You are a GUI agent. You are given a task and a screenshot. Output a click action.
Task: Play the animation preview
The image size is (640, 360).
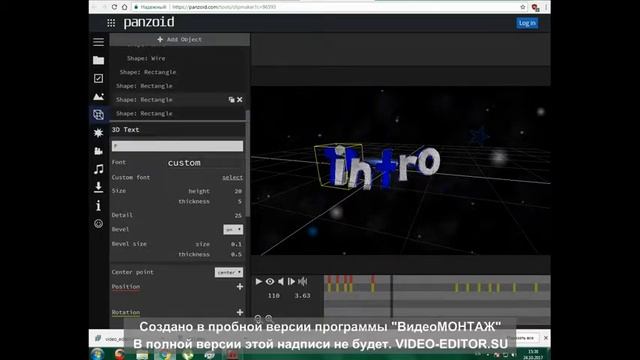coord(258,281)
